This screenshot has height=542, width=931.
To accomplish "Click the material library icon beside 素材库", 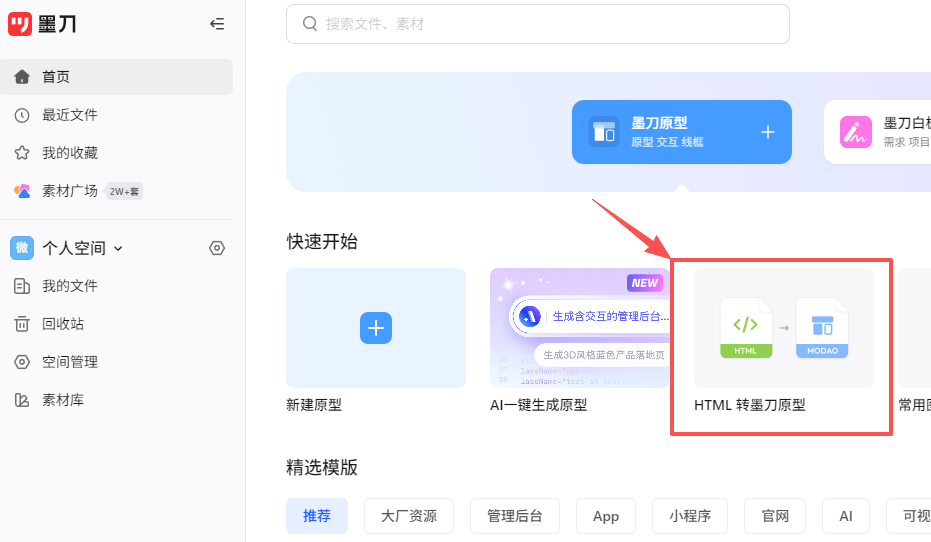I will (x=22, y=400).
